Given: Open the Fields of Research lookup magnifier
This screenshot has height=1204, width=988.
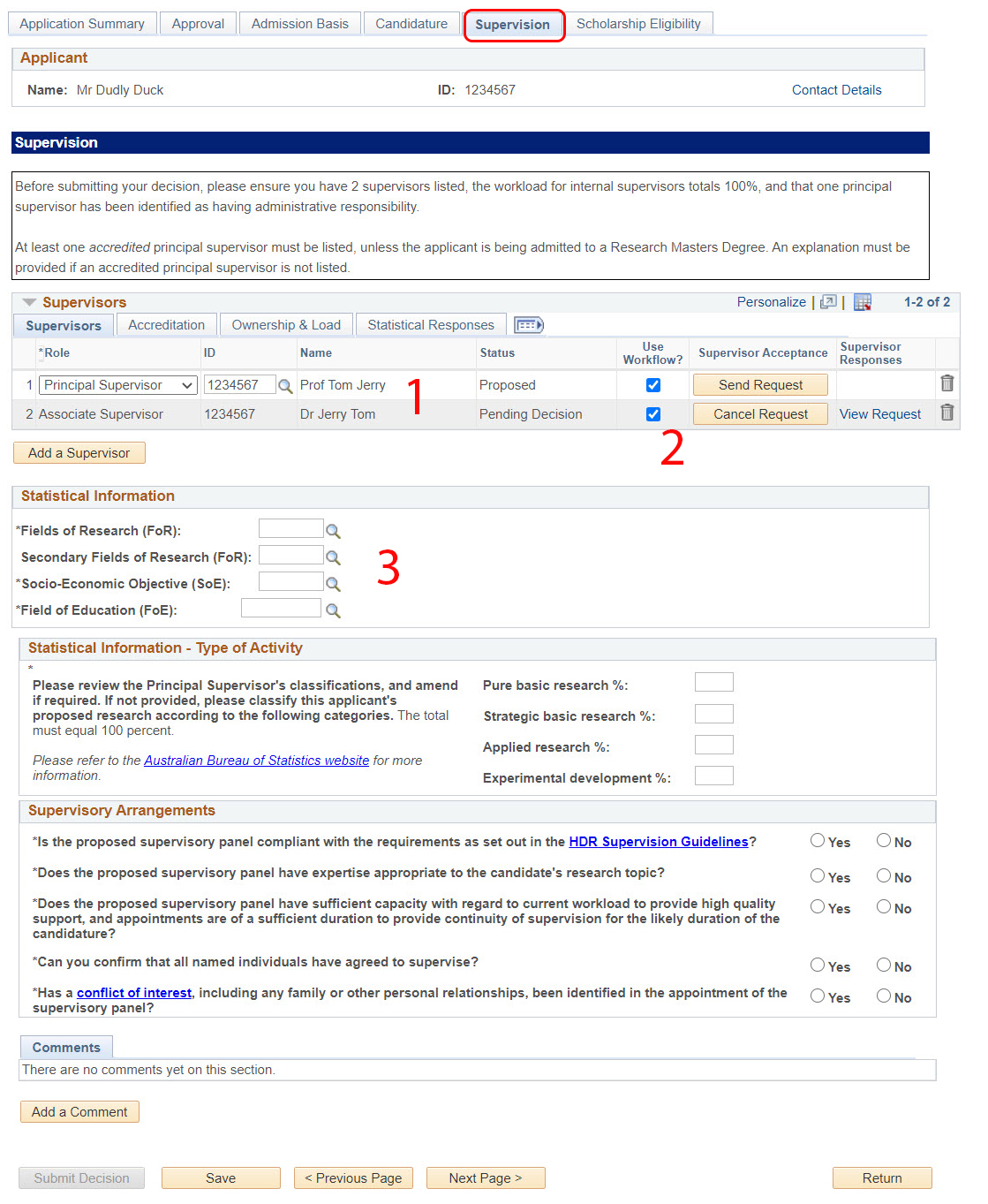Looking at the screenshot, I should (333, 531).
